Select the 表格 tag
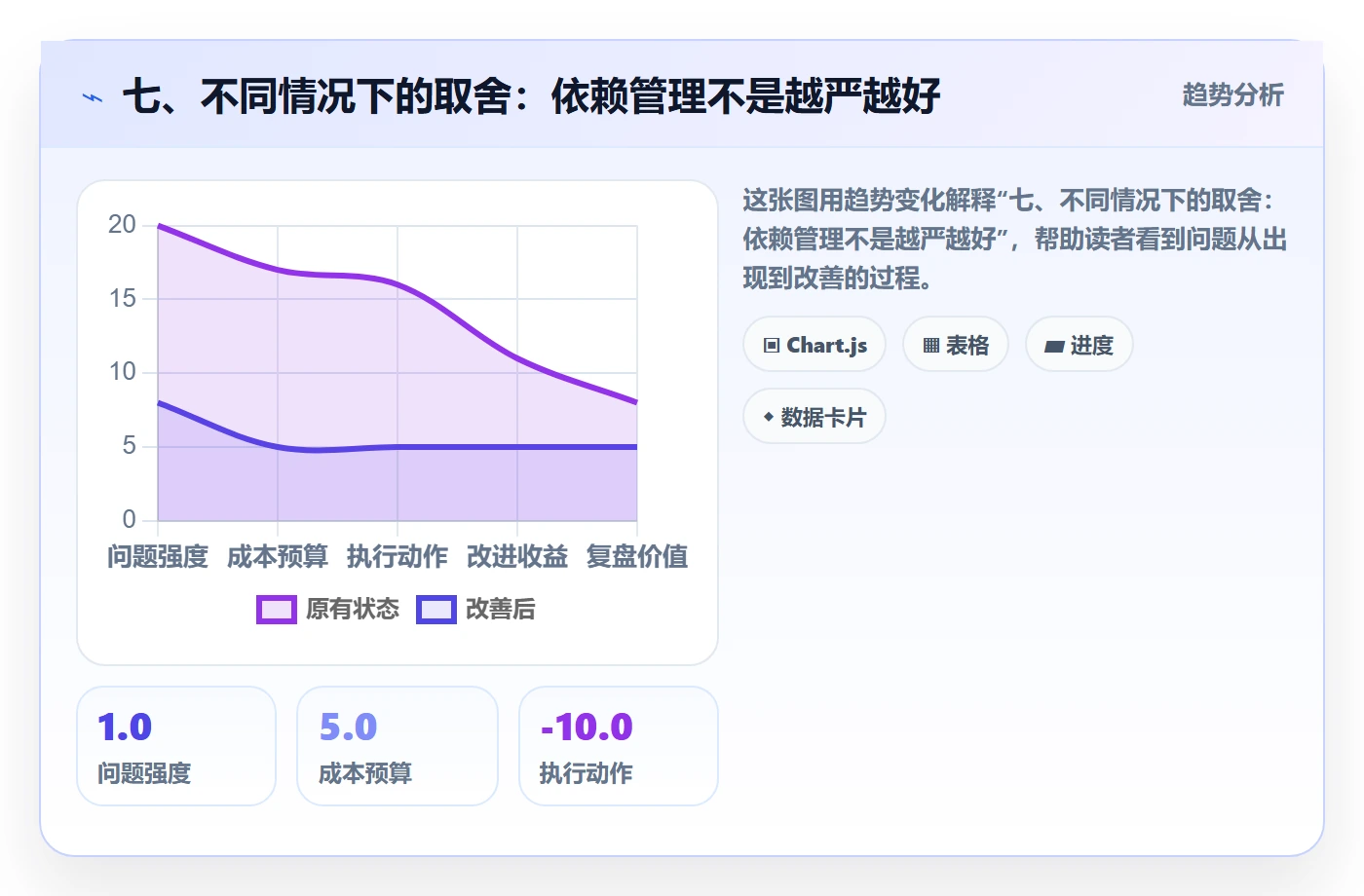This screenshot has width=1364, height=896. pyautogui.click(x=956, y=345)
